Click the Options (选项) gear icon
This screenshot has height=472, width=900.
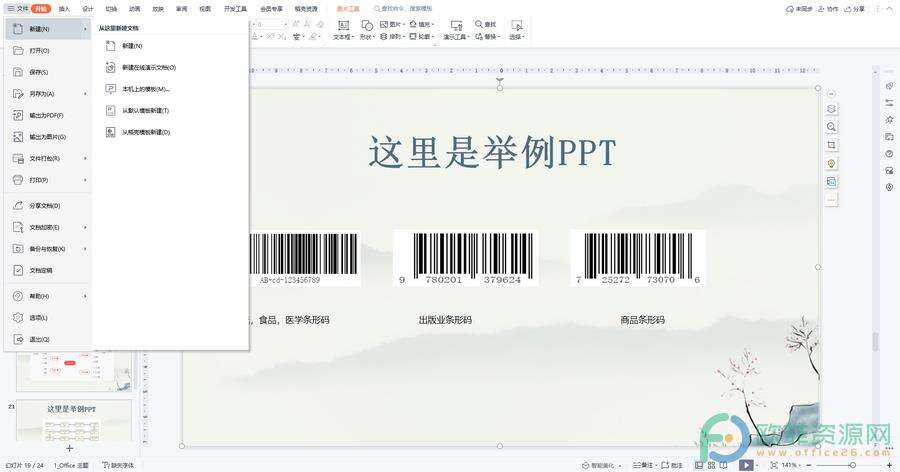(18, 318)
